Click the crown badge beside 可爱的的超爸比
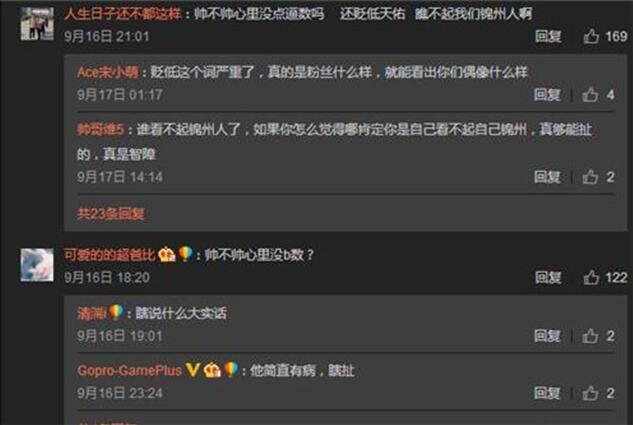The image size is (633, 425). pos(167,254)
